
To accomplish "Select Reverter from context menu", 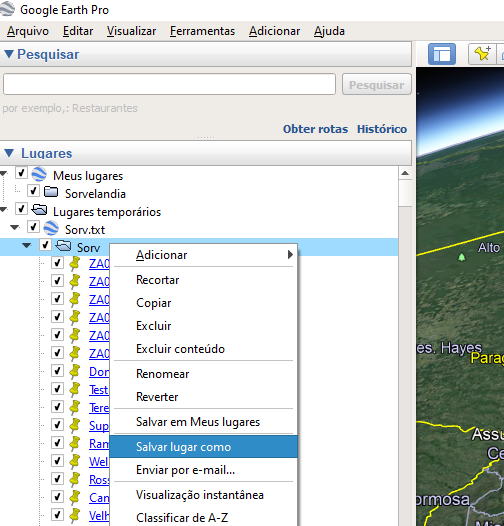I will click(203, 397).
